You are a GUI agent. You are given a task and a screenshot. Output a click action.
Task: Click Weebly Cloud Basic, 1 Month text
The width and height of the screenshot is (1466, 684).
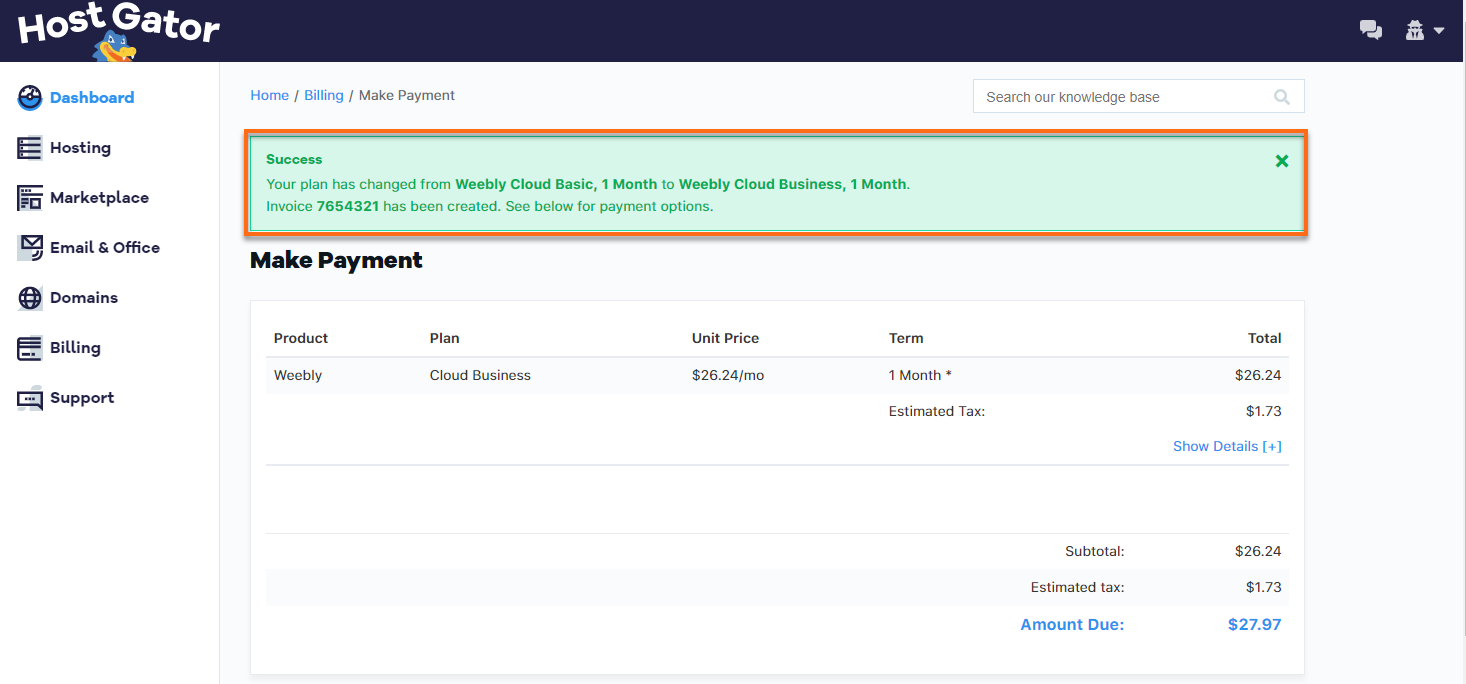(x=556, y=184)
